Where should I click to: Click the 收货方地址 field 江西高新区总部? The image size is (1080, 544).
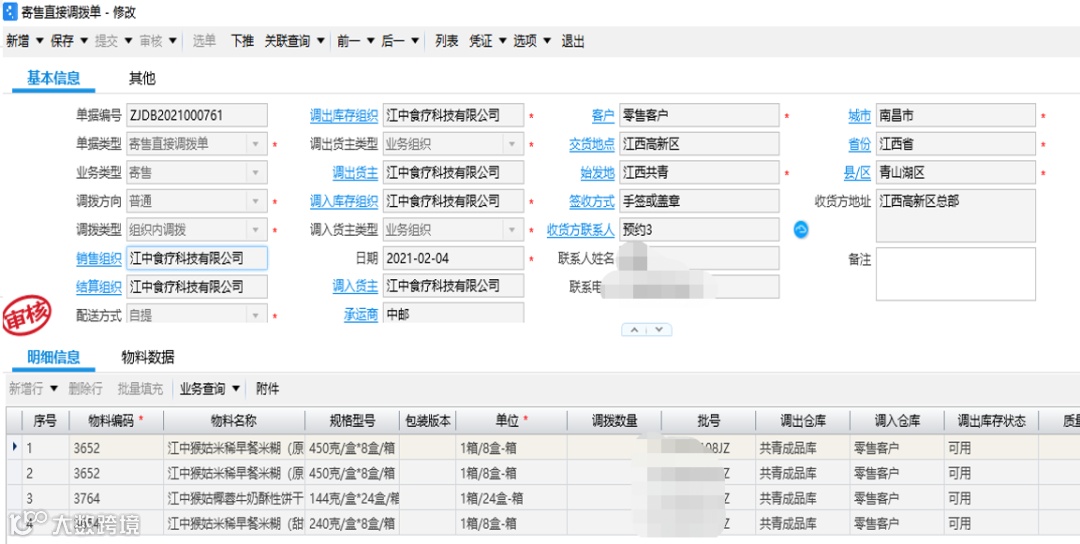tap(955, 216)
